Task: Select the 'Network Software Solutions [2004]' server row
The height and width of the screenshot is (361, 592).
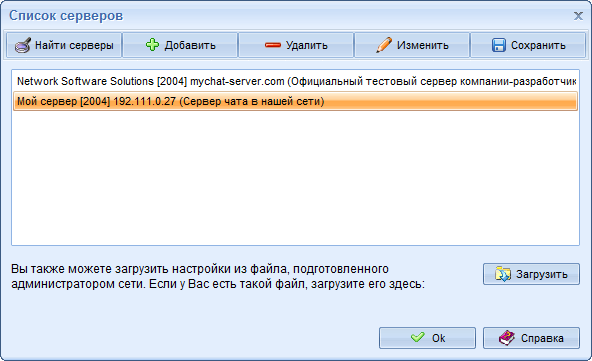Action: pos(295,81)
